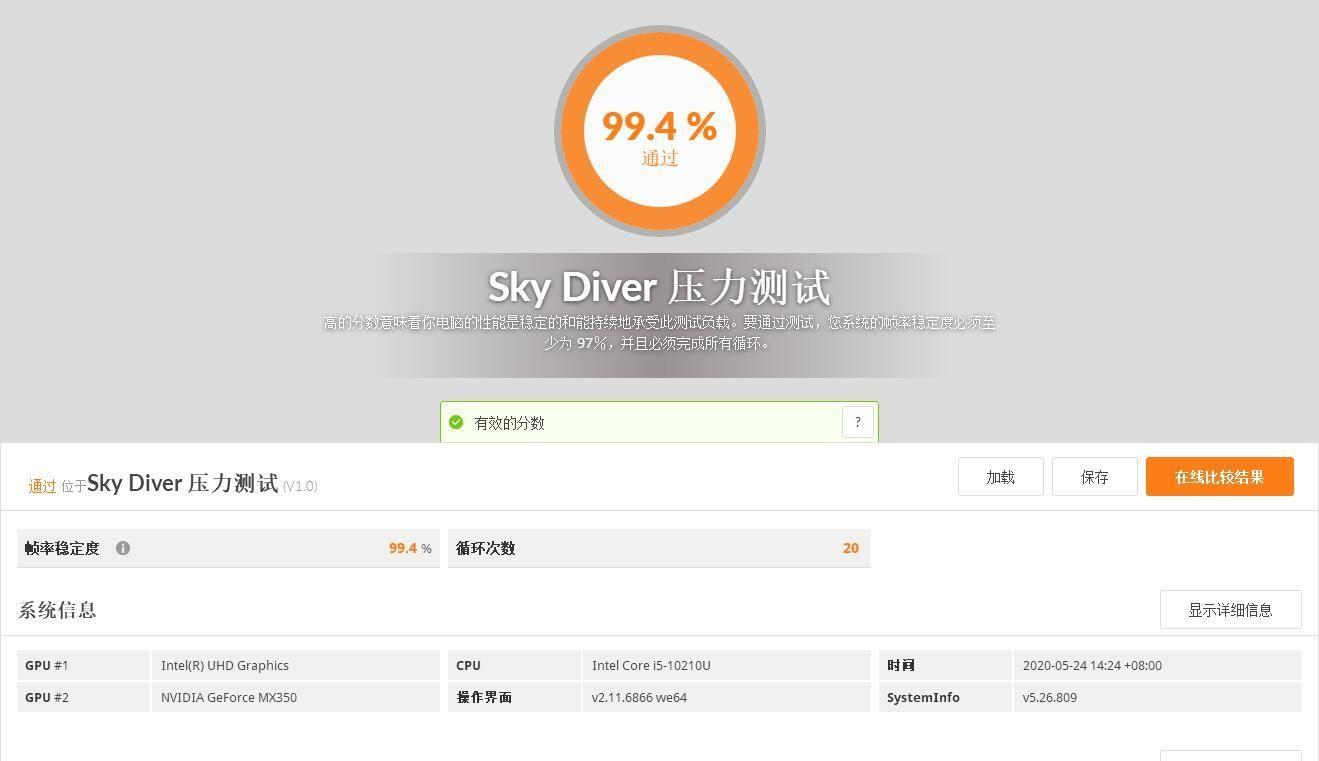Click Intel(R) UHD Graphics cell
This screenshot has height=761, width=1319.
(295, 665)
